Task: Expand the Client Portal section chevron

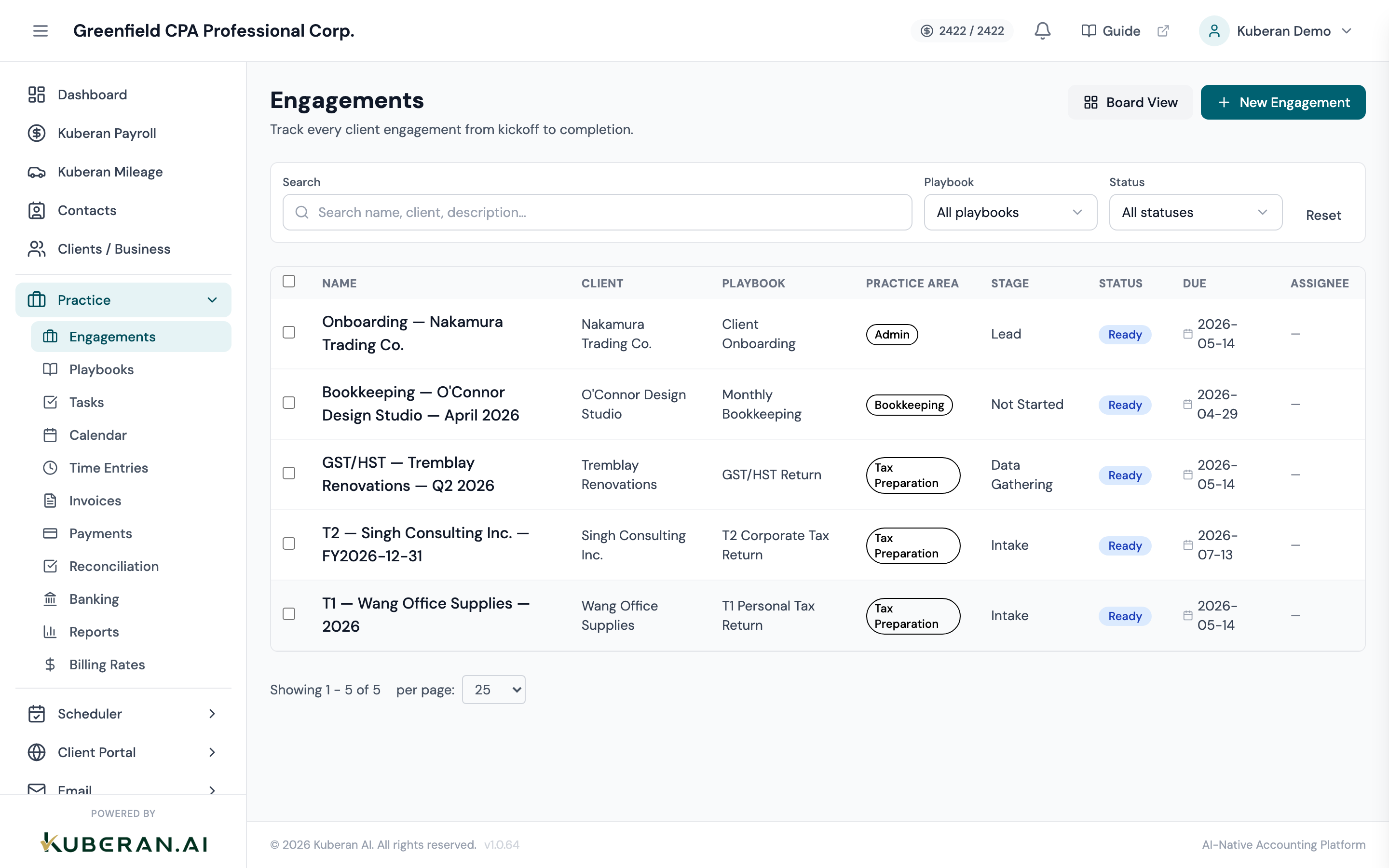Action: pyautogui.click(x=212, y=752)
